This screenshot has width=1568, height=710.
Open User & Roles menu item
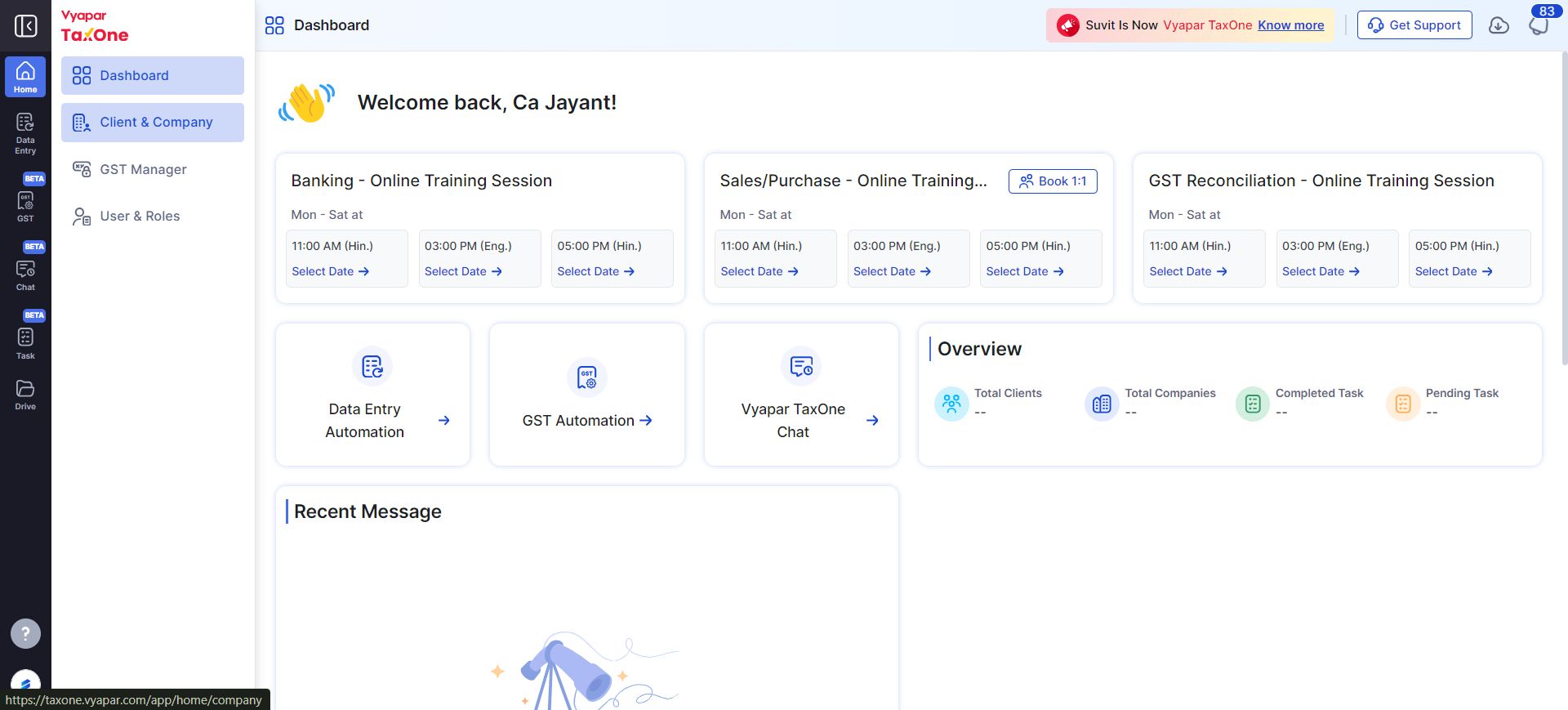tap(153, 216)
